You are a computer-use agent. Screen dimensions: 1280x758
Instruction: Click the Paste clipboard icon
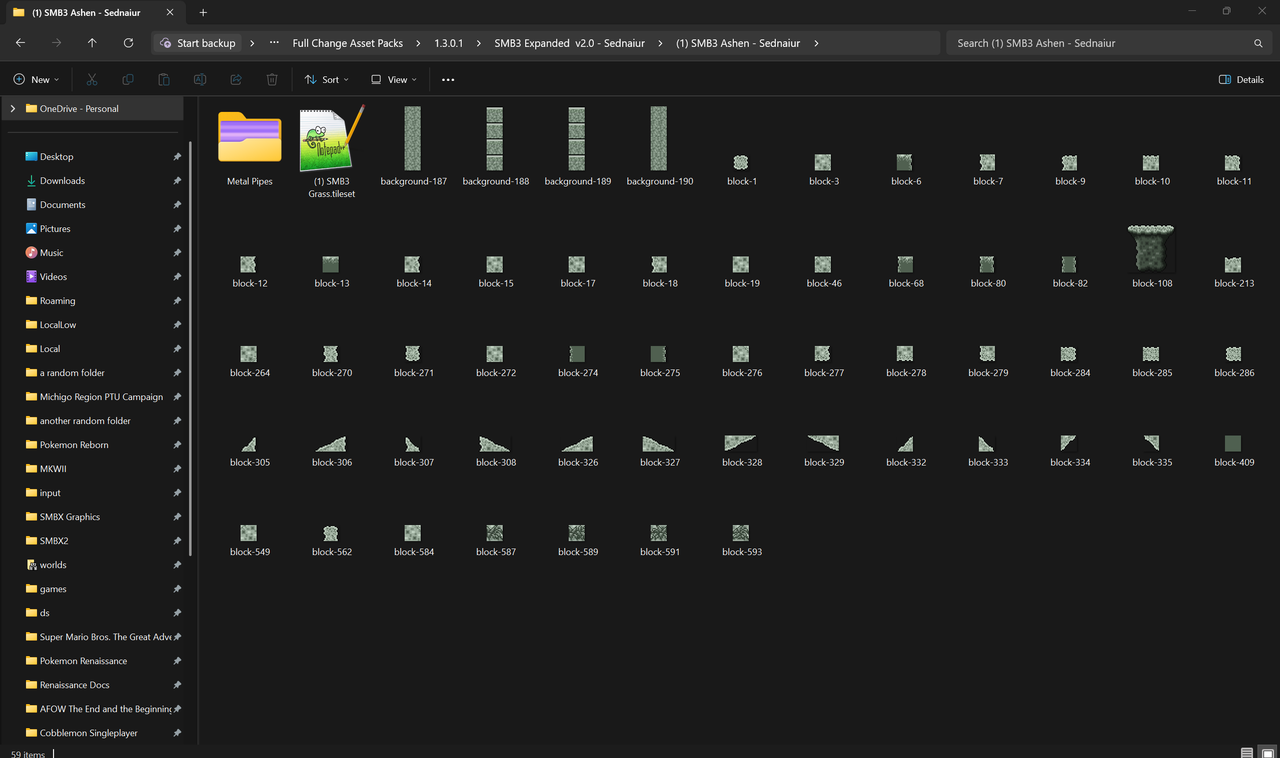pyautogui.click(x=164, y=79)
